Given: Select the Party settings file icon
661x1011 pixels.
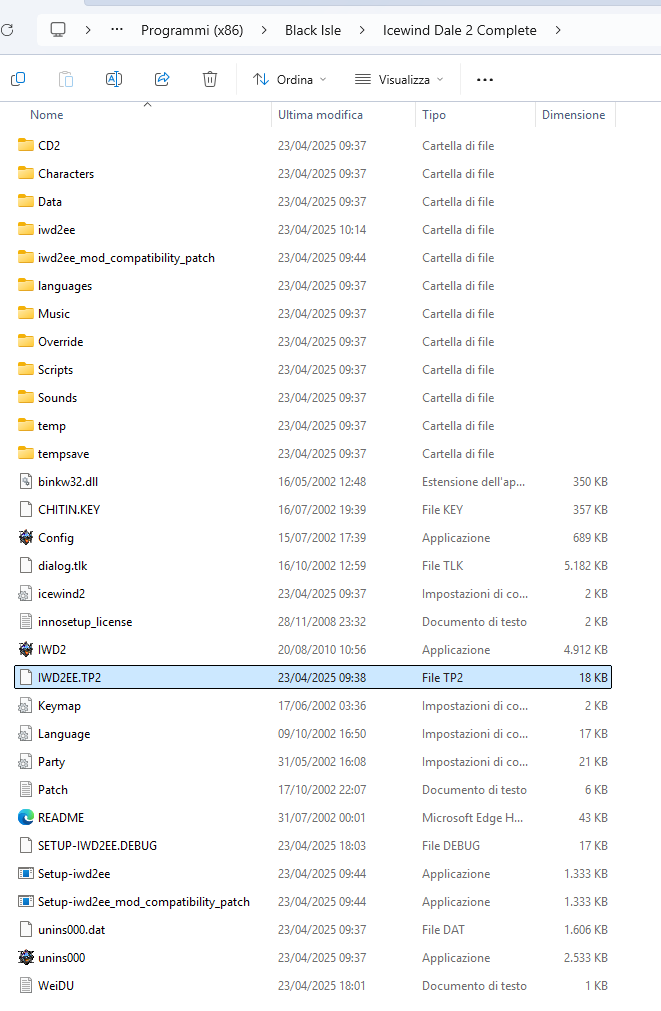Looking at the screenshot, I should click(26, 761).
